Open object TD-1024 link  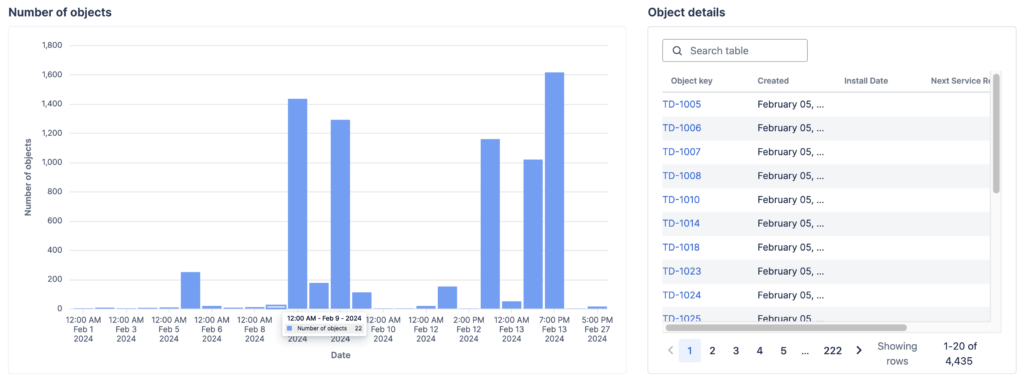tap(682, 295)
